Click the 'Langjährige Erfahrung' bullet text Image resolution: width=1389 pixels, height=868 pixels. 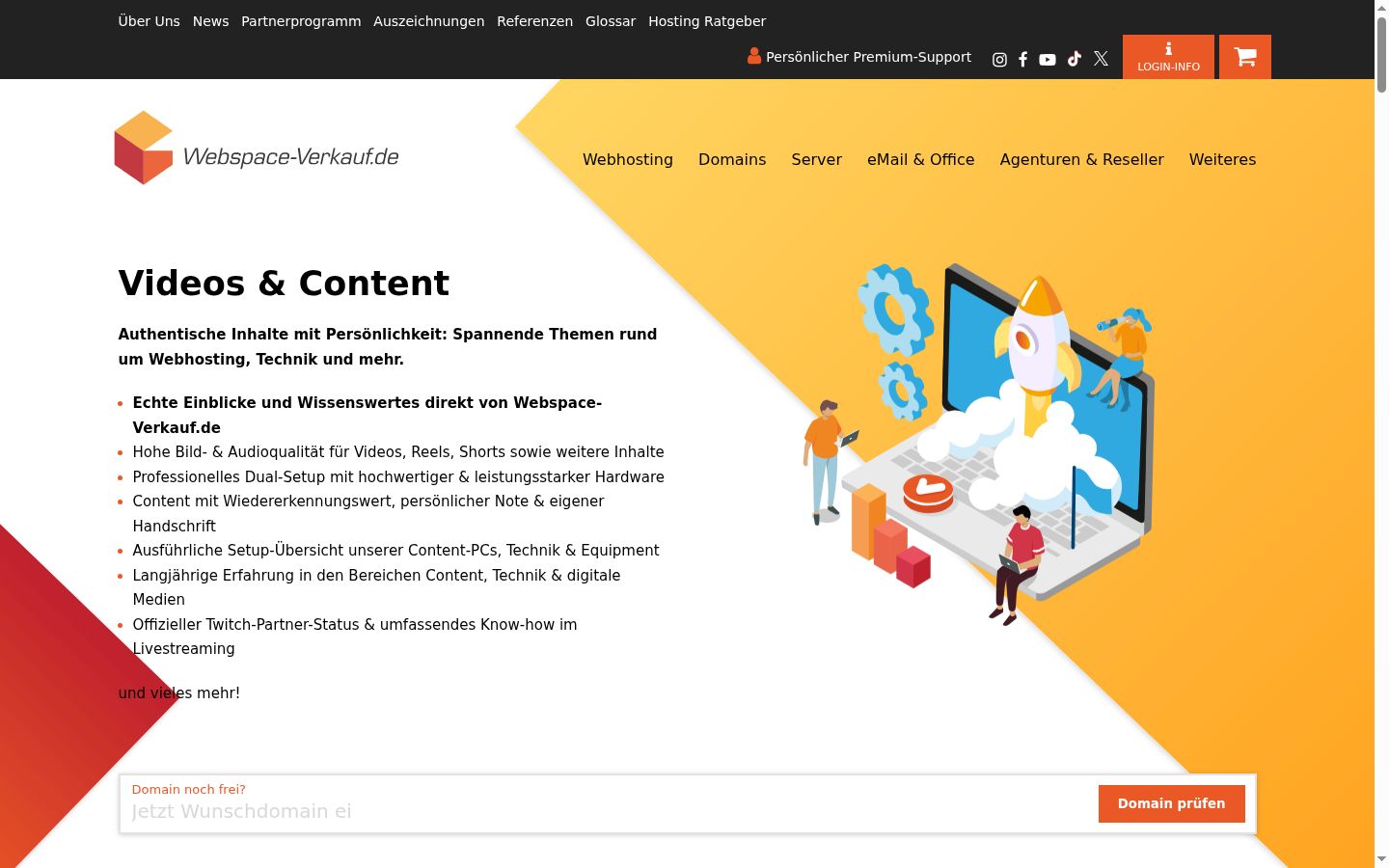[376, 587]
